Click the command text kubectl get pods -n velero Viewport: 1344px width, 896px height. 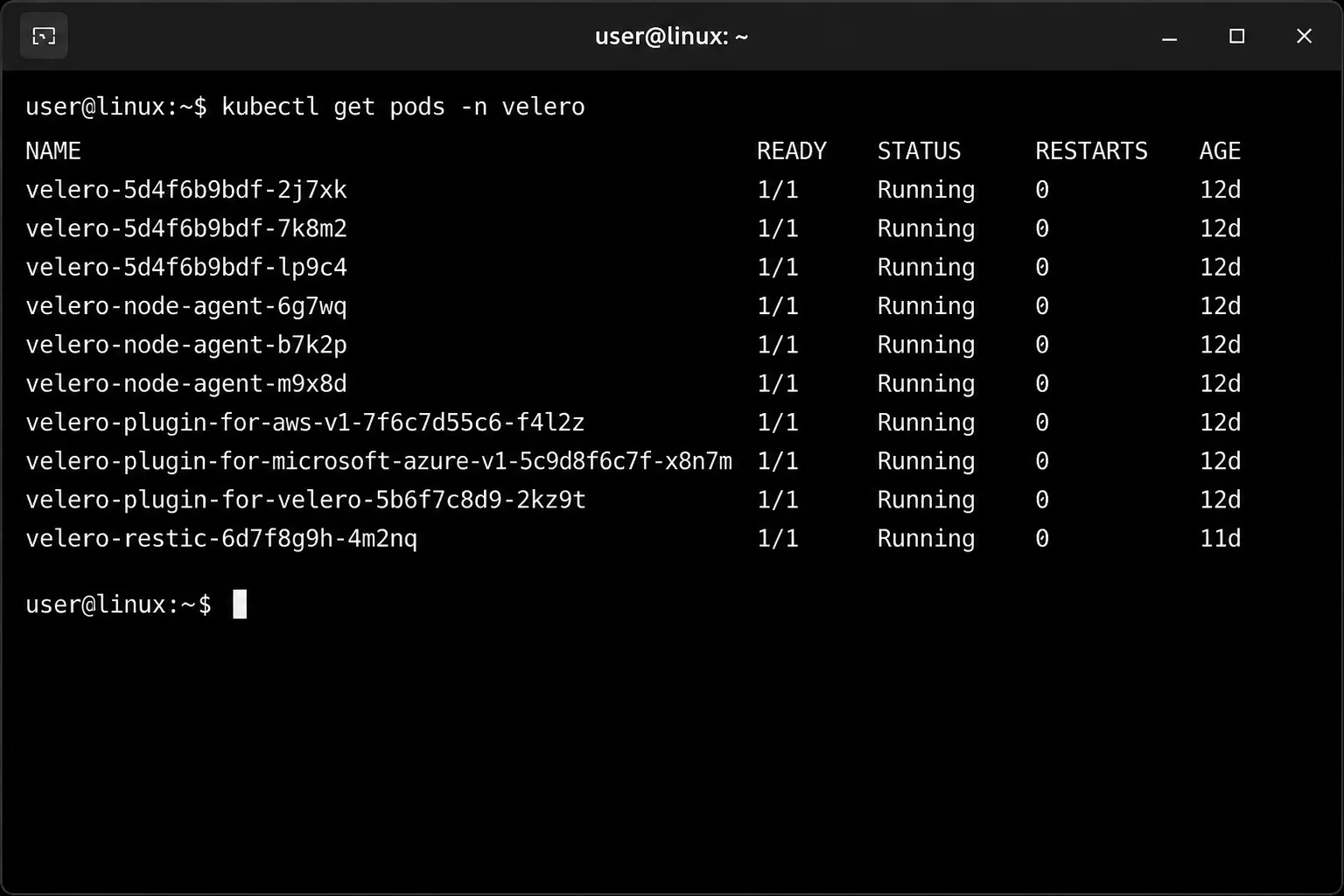(x=402, y=107)
